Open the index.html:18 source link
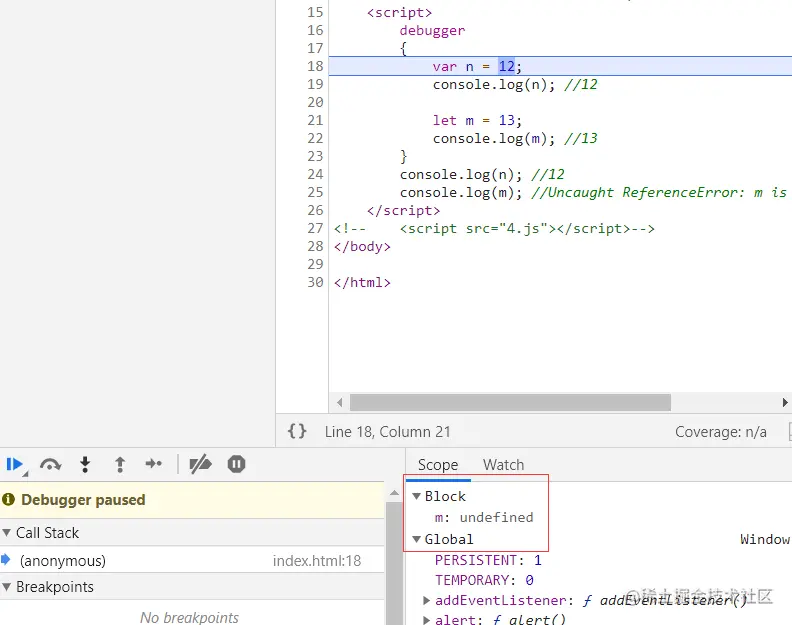 [317, 560]
